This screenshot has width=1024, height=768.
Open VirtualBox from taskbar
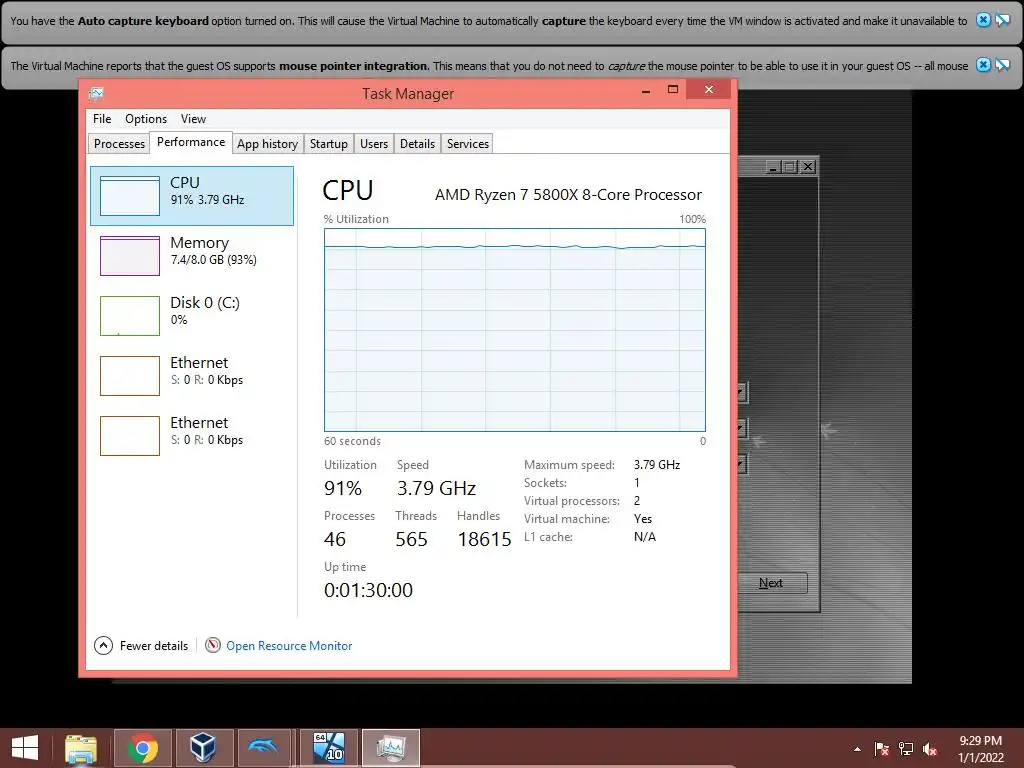pos(203,748)
